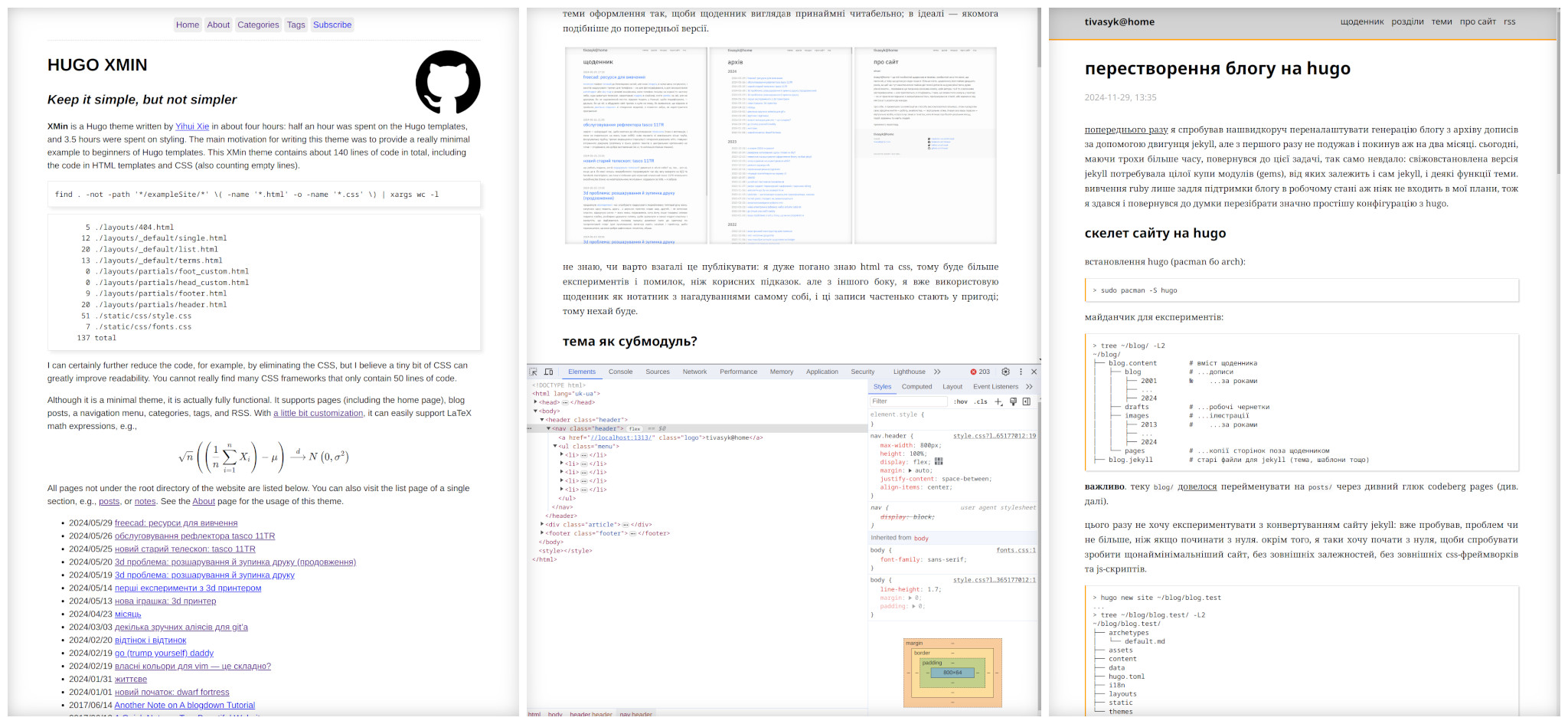Screen dimensions: 1568x724
Task: Open the rendering emulations paintbrush icon
Action: click(1013, 401)
